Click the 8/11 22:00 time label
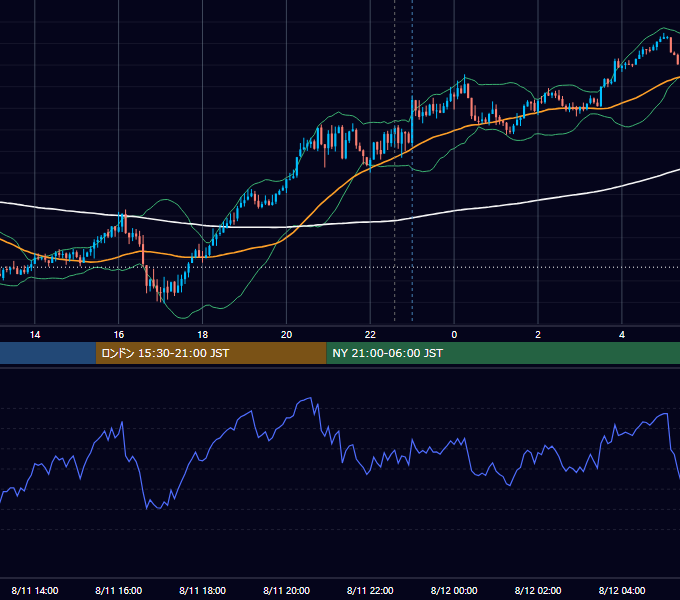 coord(370,590)
